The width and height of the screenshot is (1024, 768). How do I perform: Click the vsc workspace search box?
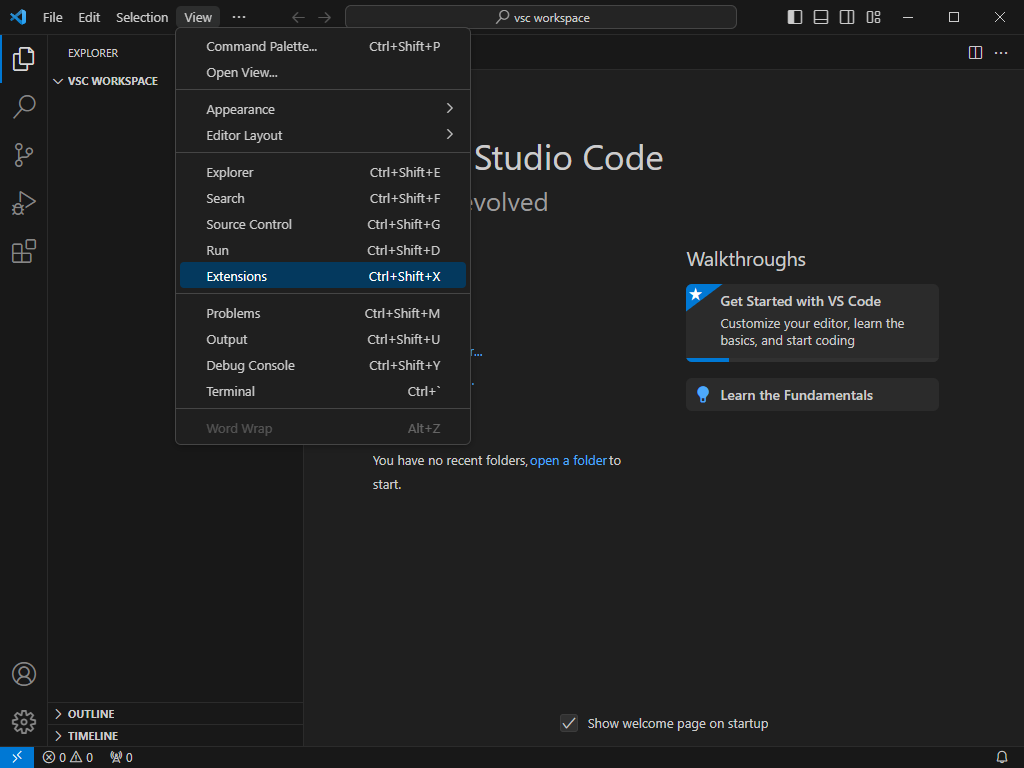[x=541, y=17]
